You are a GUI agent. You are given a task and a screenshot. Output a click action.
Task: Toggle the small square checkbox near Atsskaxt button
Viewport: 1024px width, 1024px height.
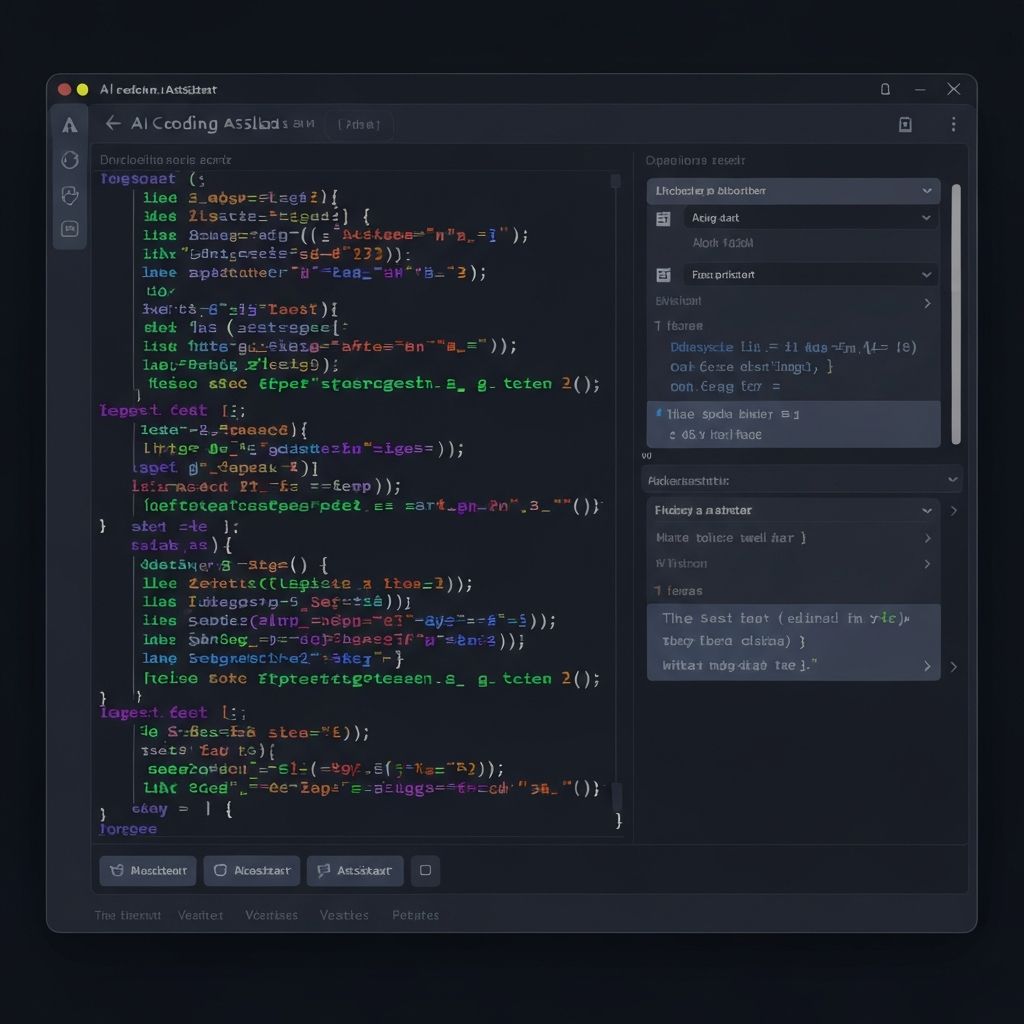coord(425,870)
